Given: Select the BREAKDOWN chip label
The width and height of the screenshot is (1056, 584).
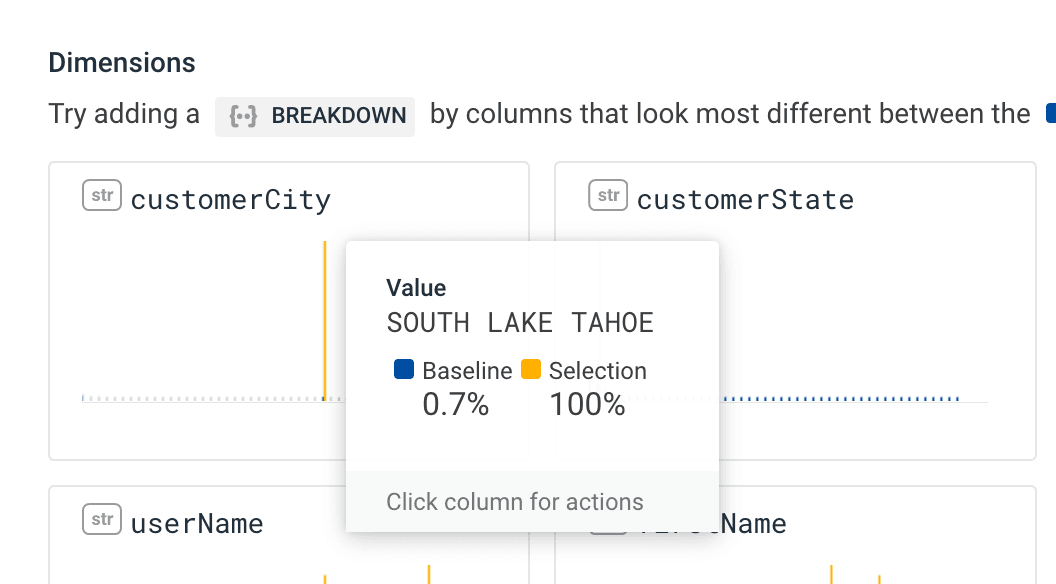Looking at the screenshot, I should (338, 116).
